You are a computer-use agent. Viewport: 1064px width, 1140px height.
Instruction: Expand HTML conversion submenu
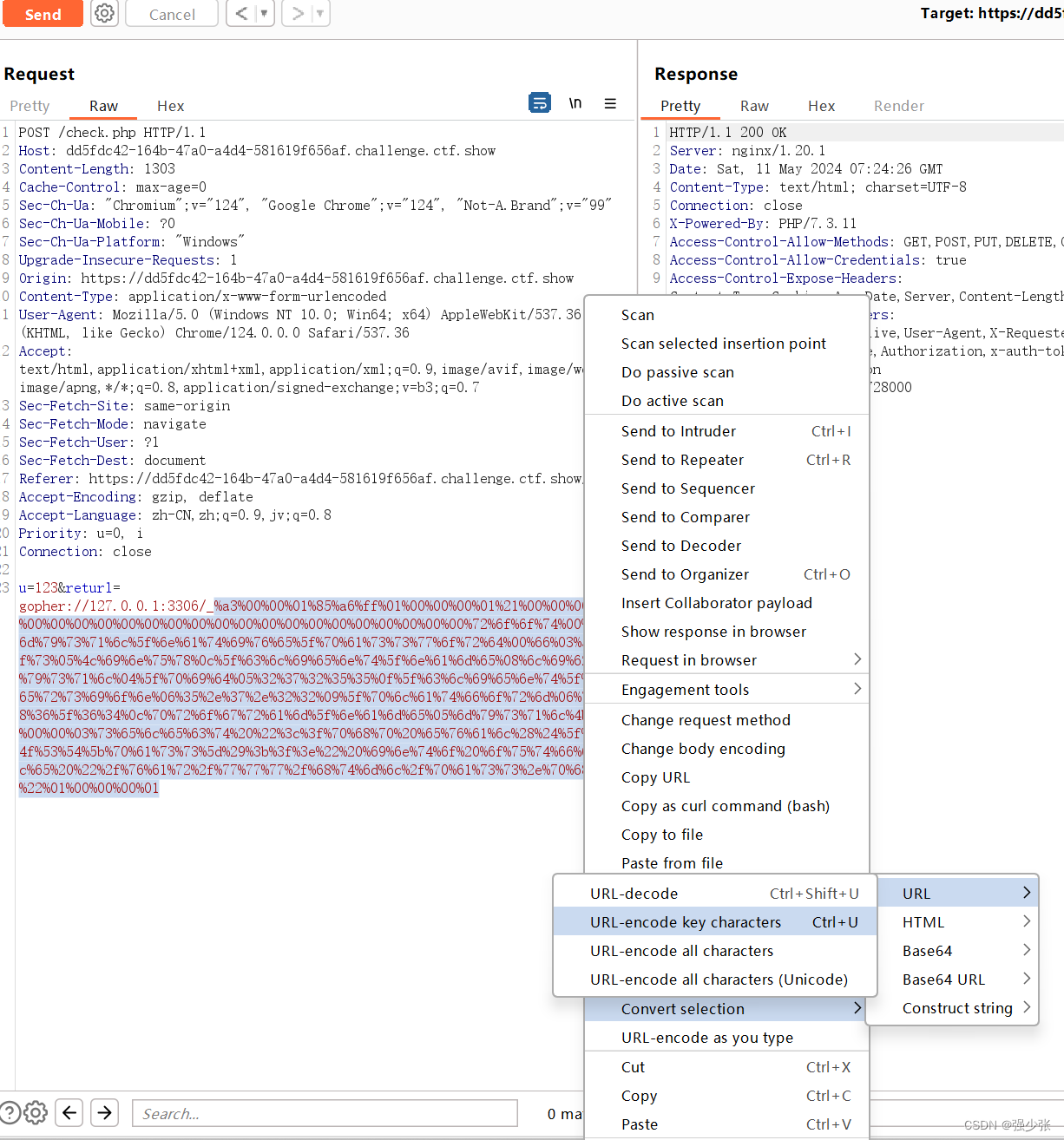[958, 922]
